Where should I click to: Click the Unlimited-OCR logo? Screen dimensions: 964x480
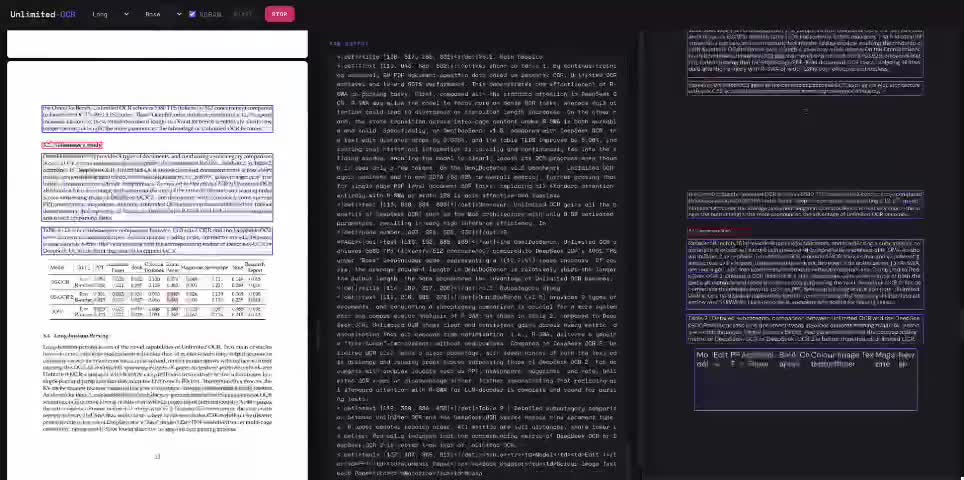click(43, 14)
